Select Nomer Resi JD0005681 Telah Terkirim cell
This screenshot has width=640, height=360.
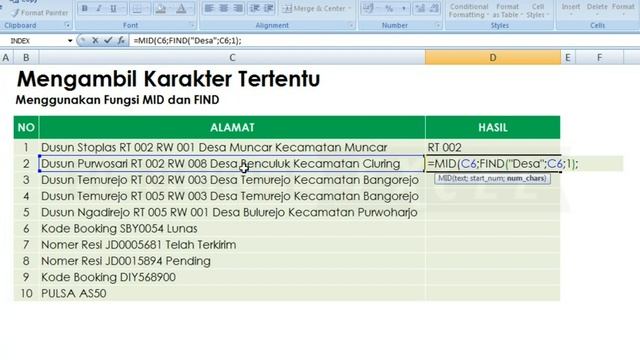232,245
